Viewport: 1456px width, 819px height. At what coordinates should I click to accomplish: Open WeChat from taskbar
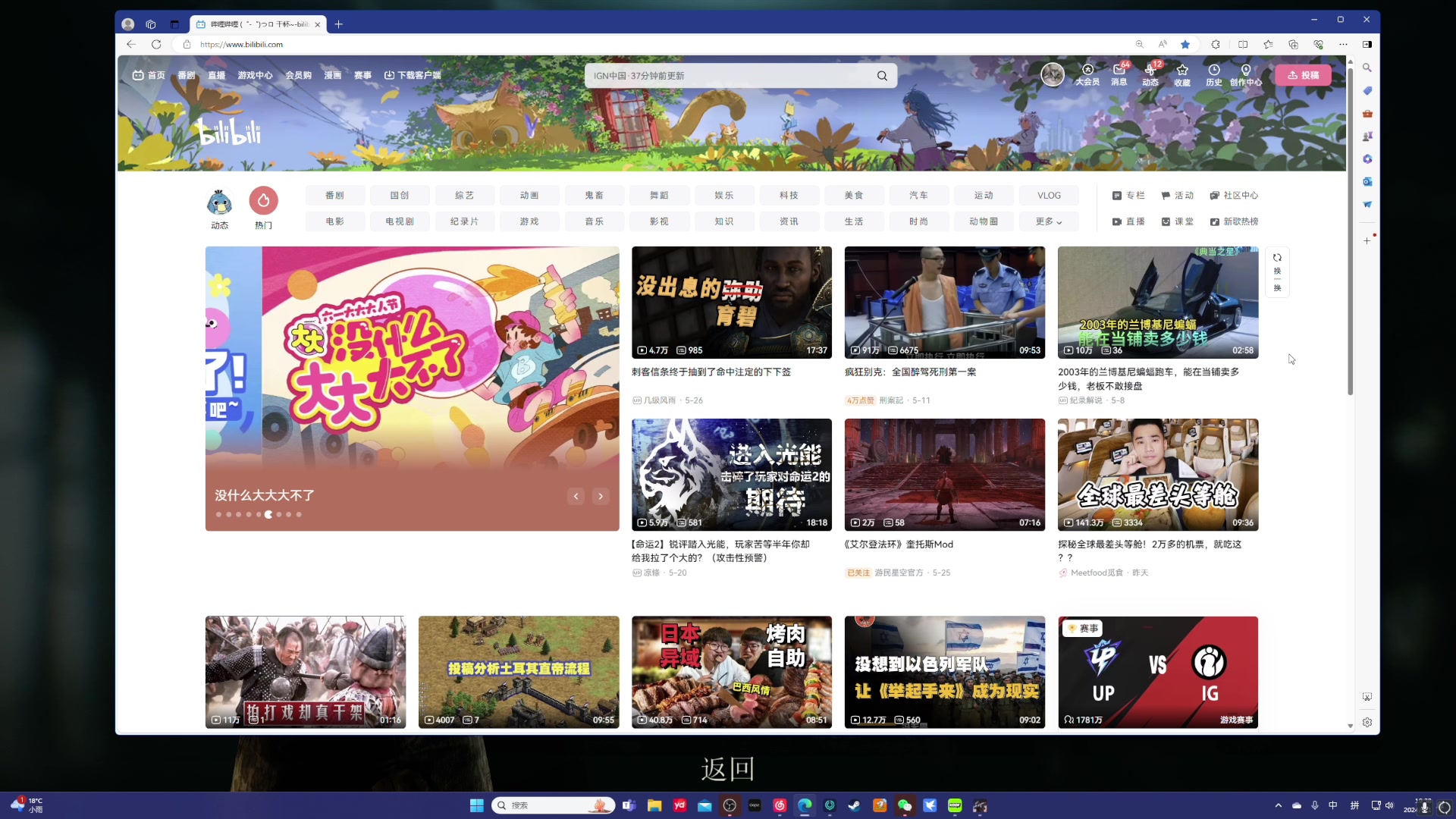(x=905, y=805)
